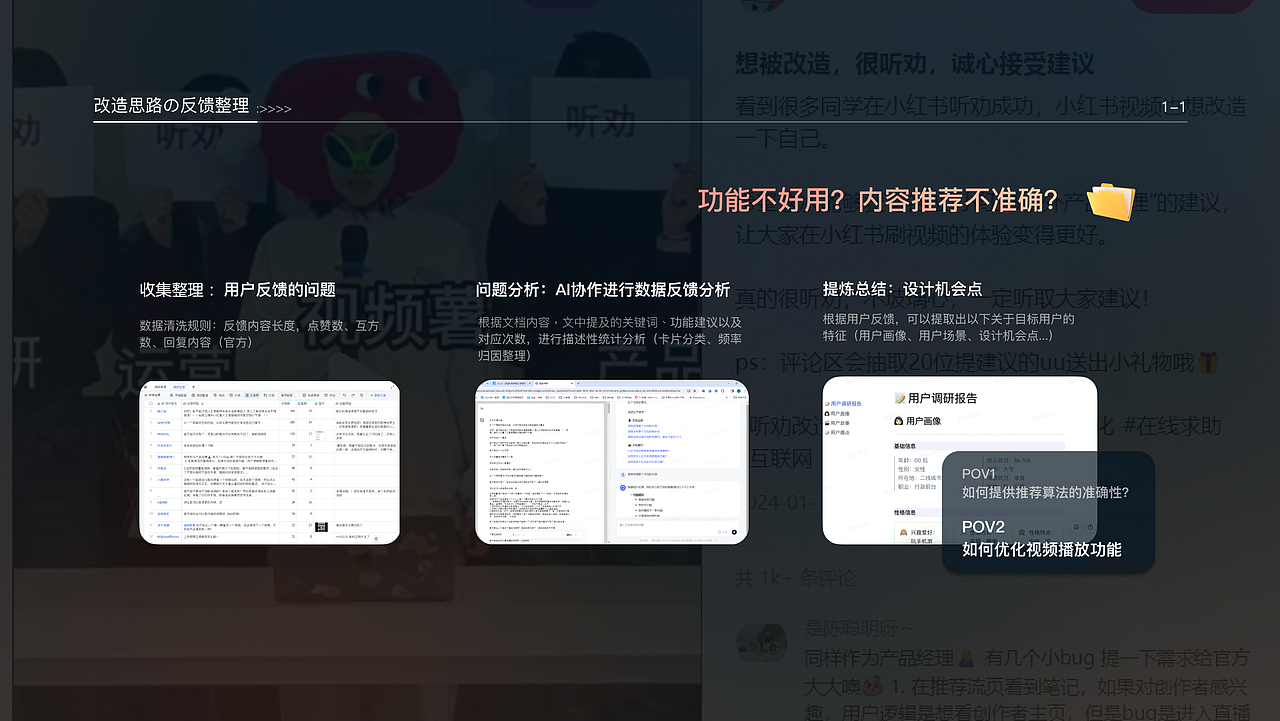The width and height of the screenshot is (1280, 721).
Task: Click the 80% zoom control in the document viewer
Action: [569, 535]
